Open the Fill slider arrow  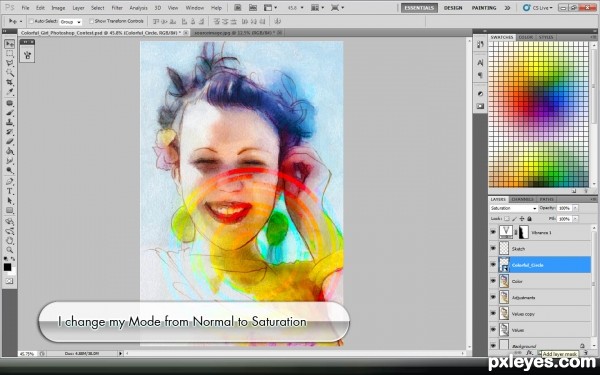(575, 219)
